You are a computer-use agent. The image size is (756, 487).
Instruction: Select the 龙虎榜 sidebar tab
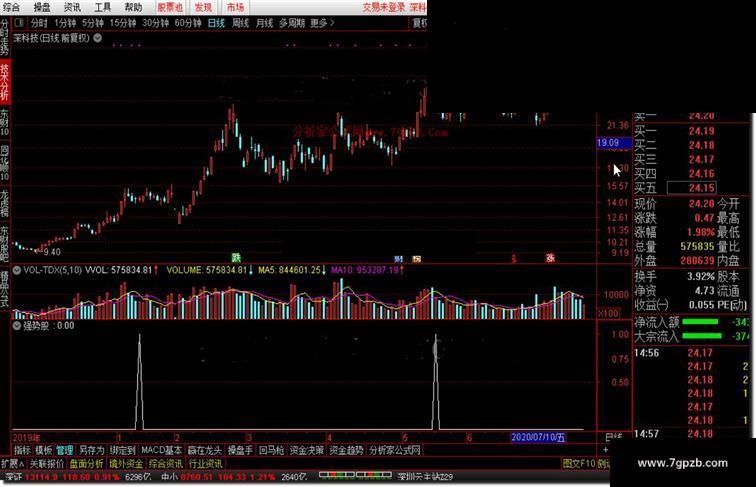[5, 203]
